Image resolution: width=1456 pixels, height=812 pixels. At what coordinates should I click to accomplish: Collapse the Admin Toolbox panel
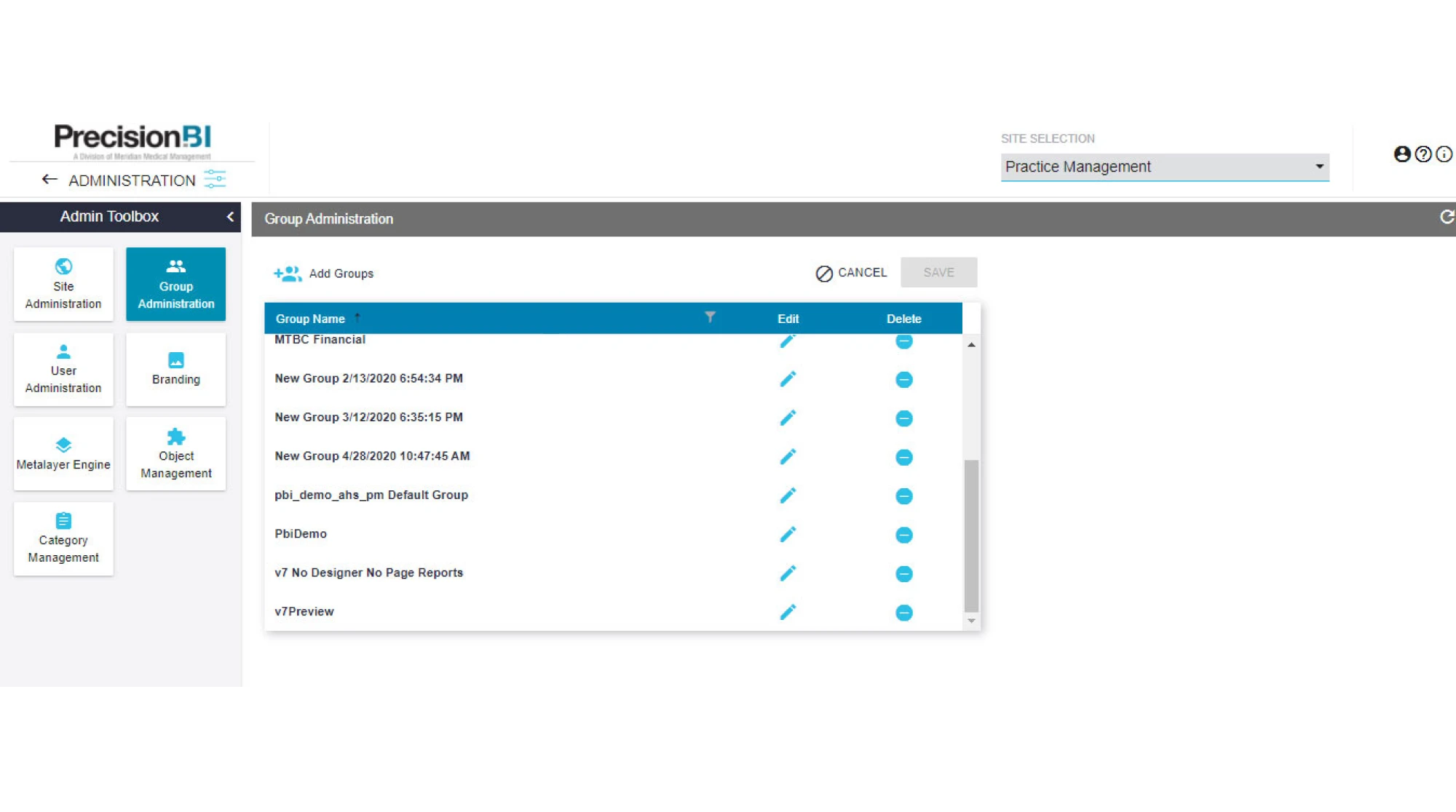pos(230,217)
